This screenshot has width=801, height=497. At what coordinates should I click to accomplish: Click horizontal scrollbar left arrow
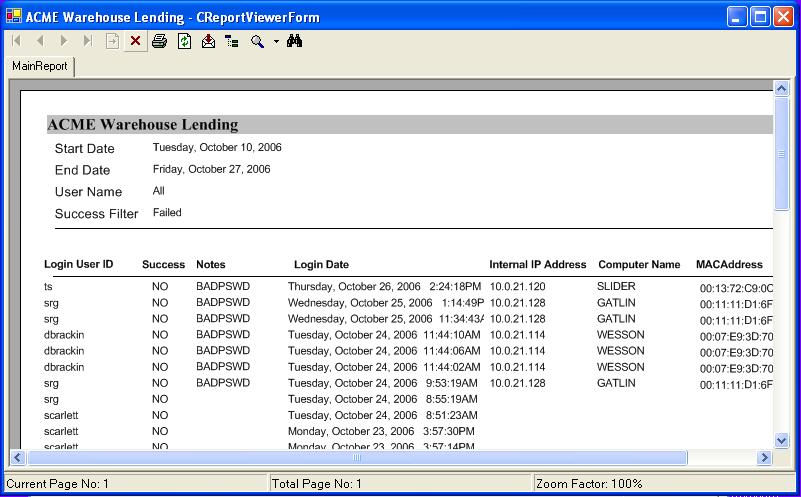pyautogui.click(x=17, y=457)
